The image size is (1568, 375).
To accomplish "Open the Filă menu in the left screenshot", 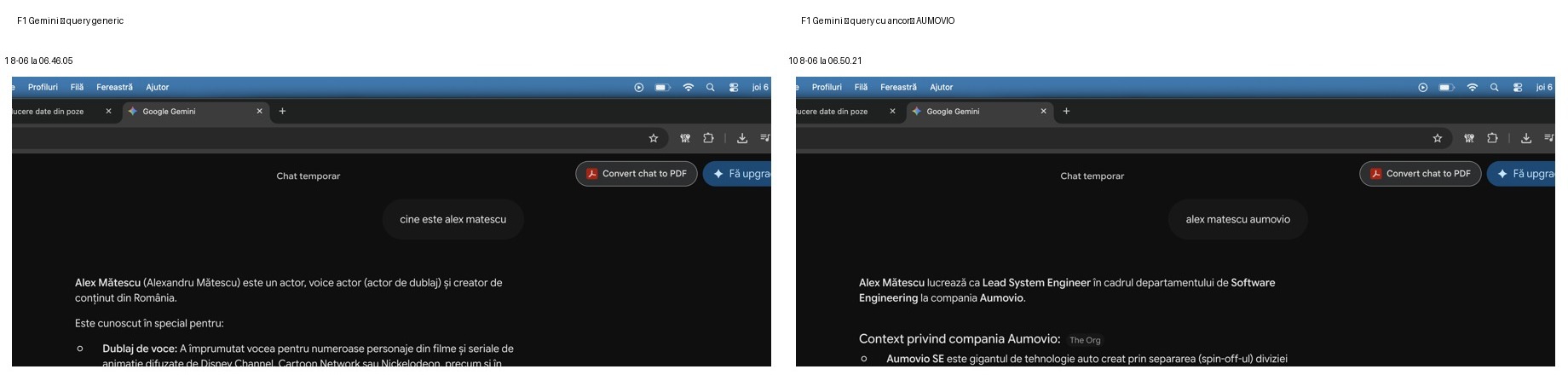I will click(78, 87).
